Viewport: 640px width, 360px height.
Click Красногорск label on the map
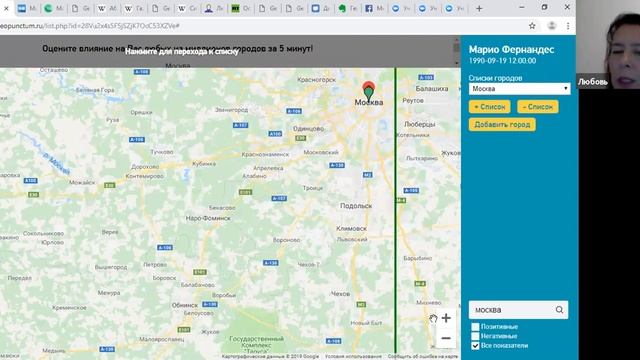coord(316,80)
